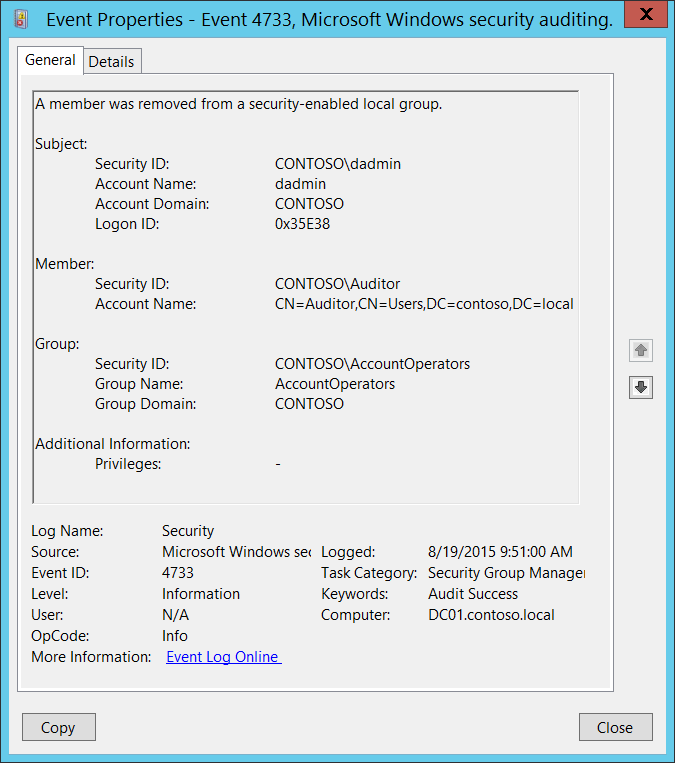
Task: Click the Task Category Security Group Management value
Action: pyautogui.click(x=507, y=573)
